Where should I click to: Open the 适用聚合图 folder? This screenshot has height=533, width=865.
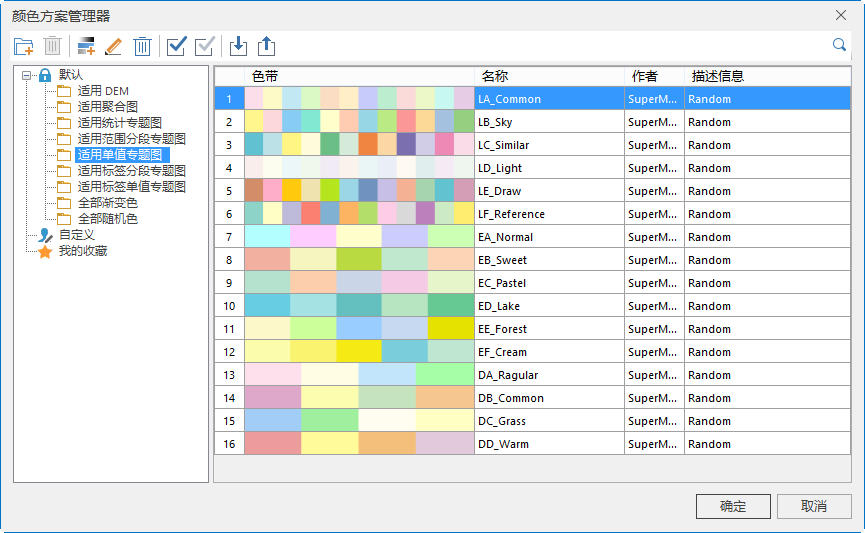(x=108, y=107)
